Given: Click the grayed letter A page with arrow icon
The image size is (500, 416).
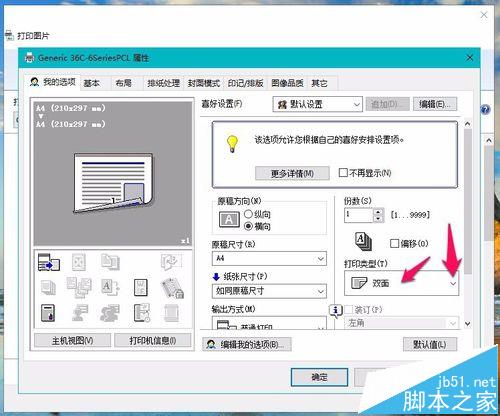Looking at the screenshot, I should coord(110,287).
